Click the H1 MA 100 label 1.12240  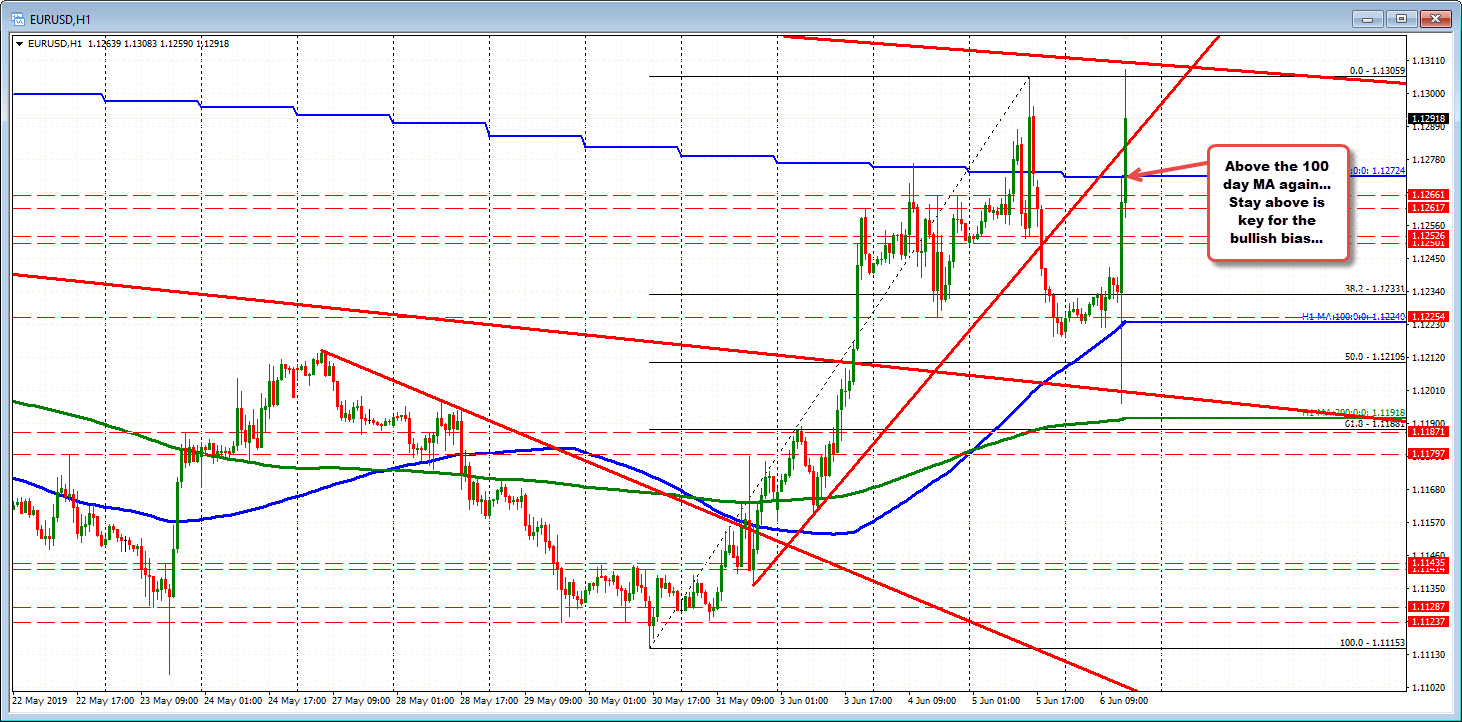tap(1354, 316)
